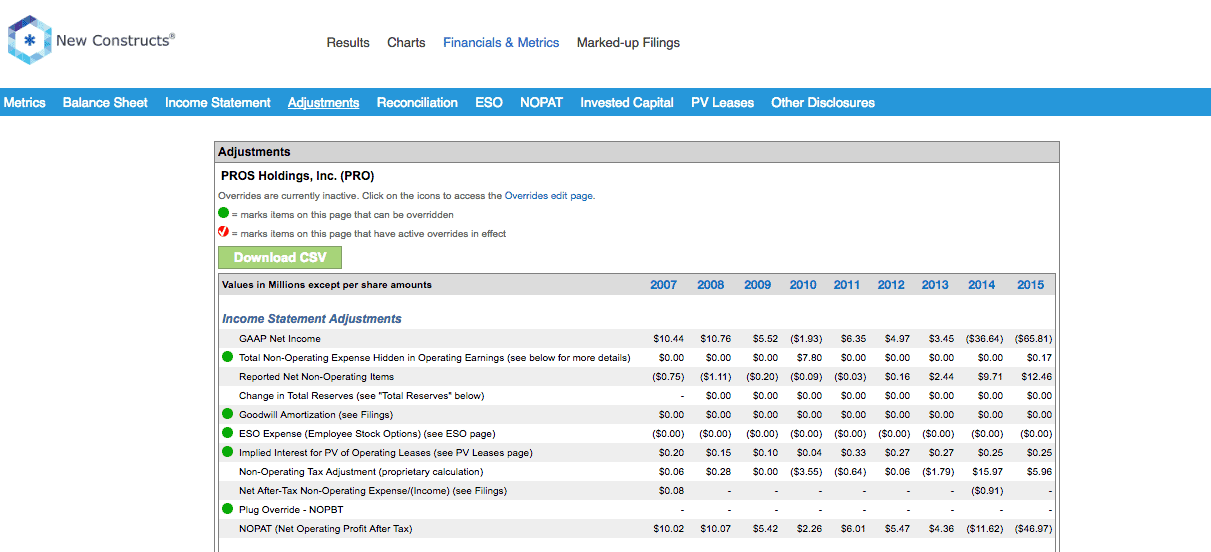The height and width of the screenshot is (552, 1211).
Task: Click the green dot legend icon
Action: (224, 214)
